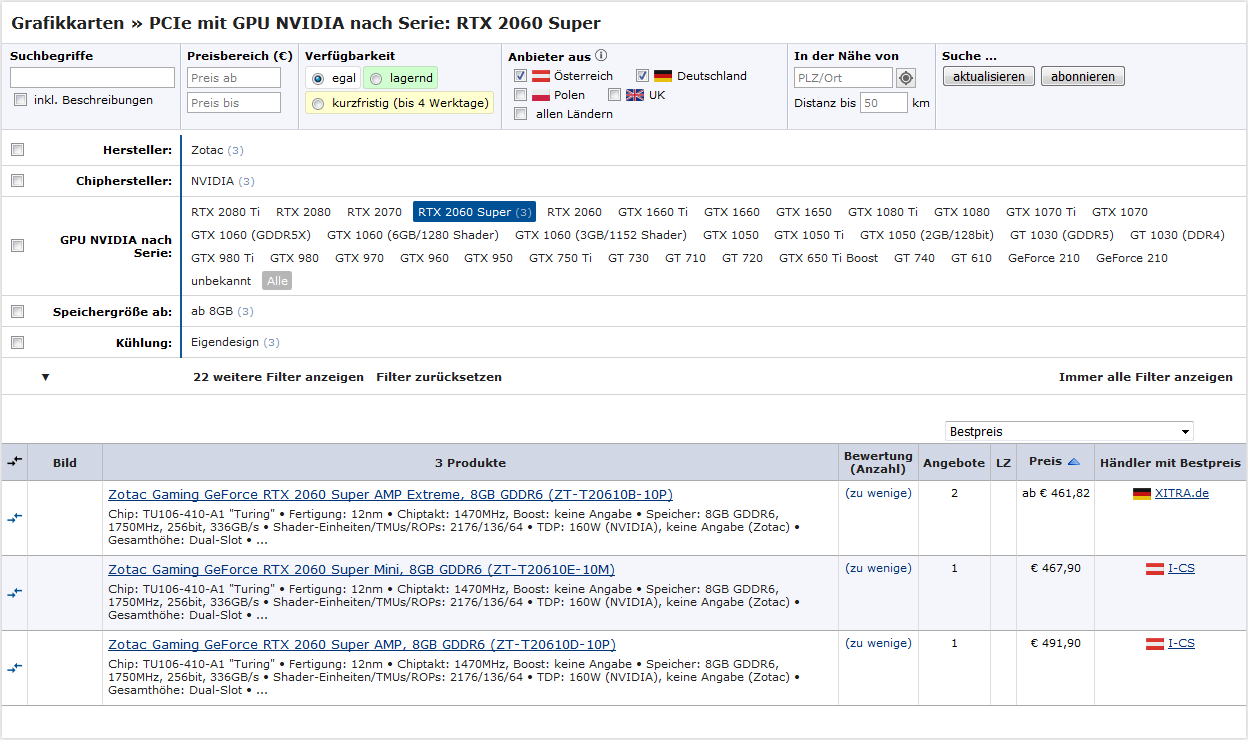This screenshot has height=740, width=1248.
Task: Uncheck the Deutschland checkbox
Action: pos(642,76)
